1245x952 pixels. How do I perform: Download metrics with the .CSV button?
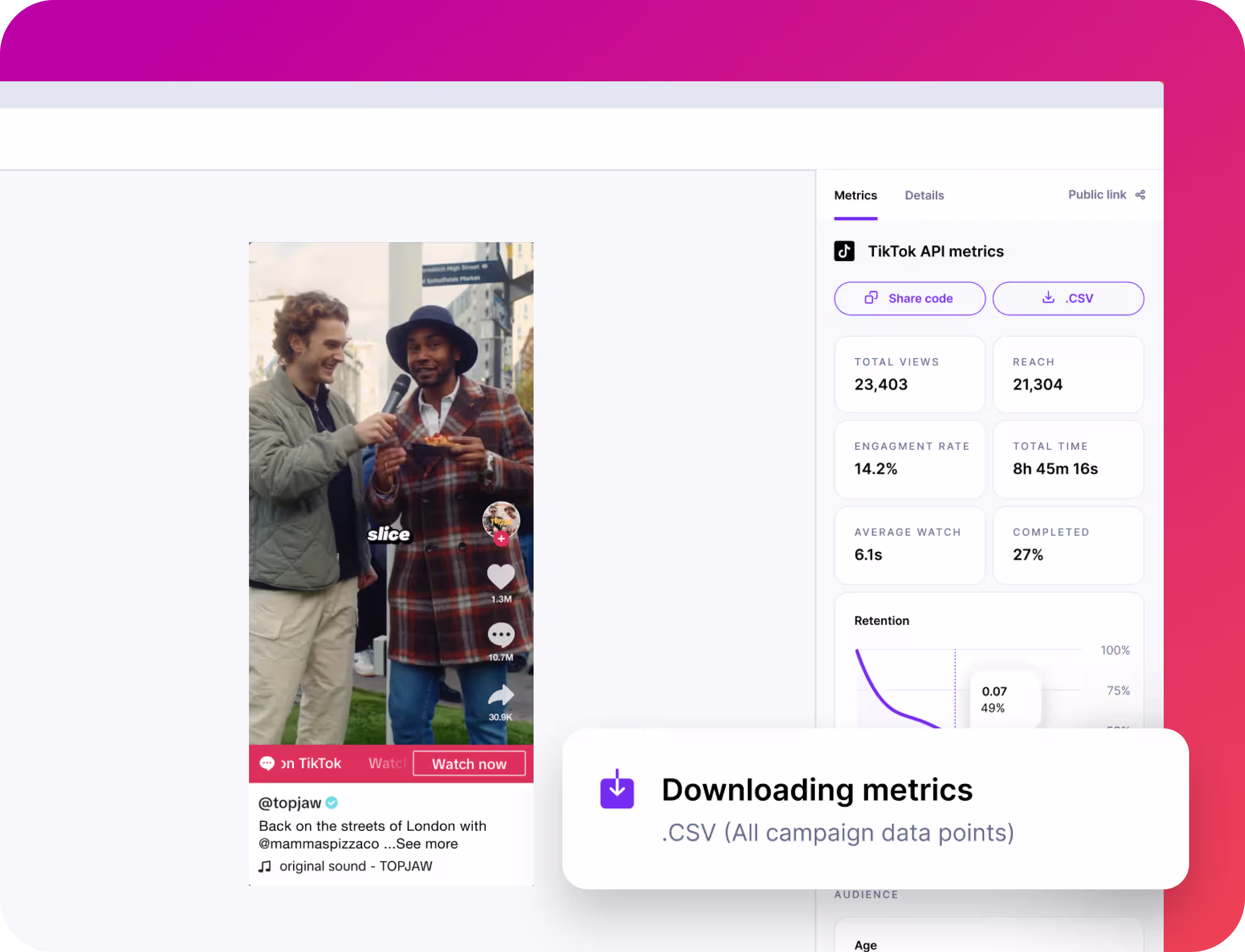(1068, 299)
